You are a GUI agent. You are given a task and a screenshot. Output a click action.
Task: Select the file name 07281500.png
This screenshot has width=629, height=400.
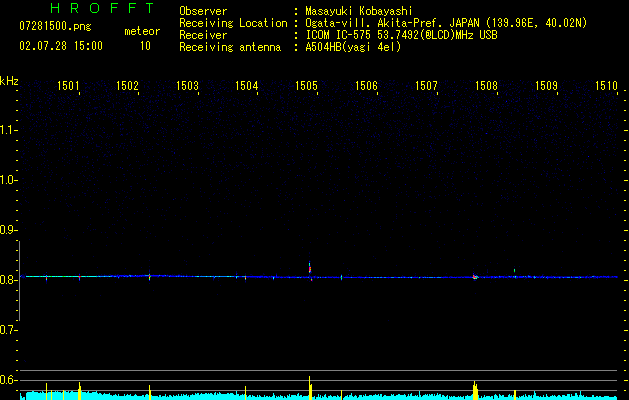pyautogui.click(x=55, y=27)
